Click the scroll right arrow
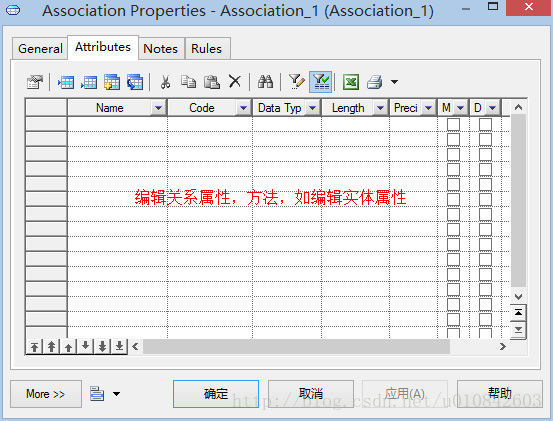This screenshot has width=553, height=421. tap(503, 347)
